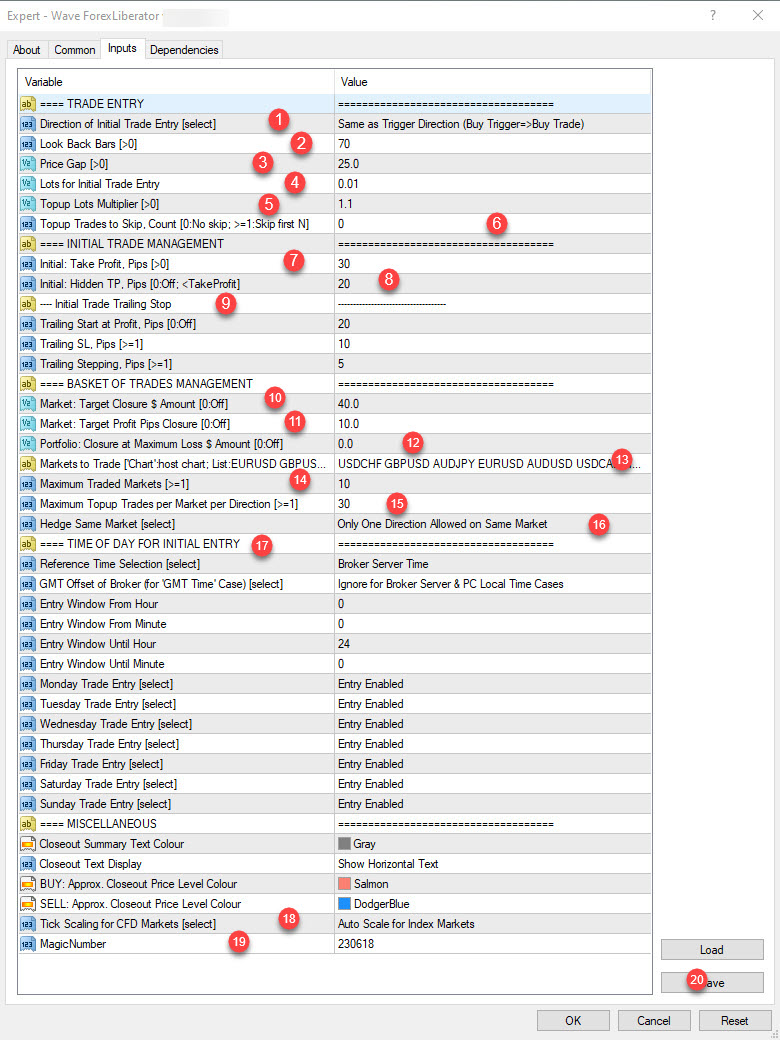This screenshot has width=780, height=1040.
Task: Open the Dependencies tab
Action: point(184,50)
